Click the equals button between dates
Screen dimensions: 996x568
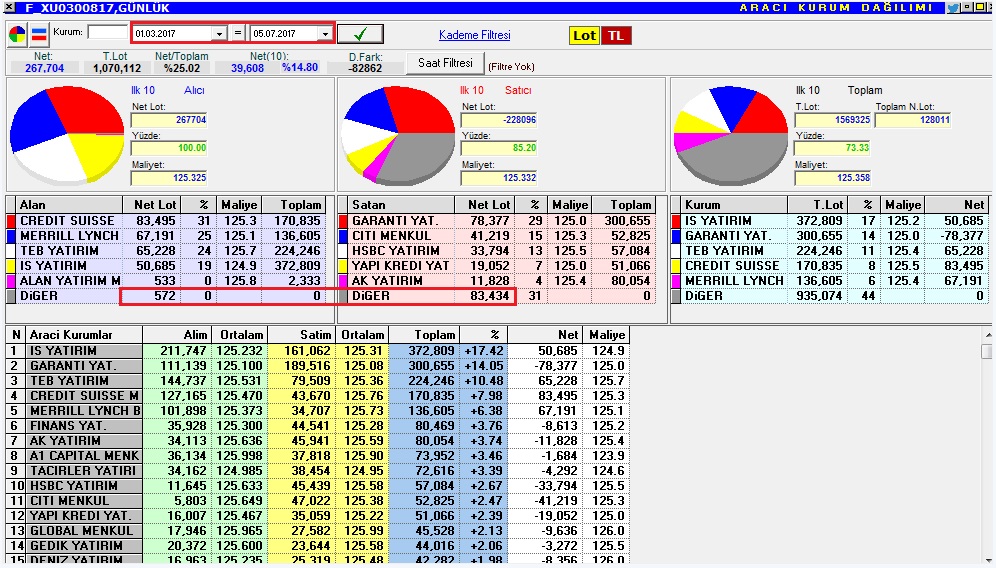coord(238,33)
